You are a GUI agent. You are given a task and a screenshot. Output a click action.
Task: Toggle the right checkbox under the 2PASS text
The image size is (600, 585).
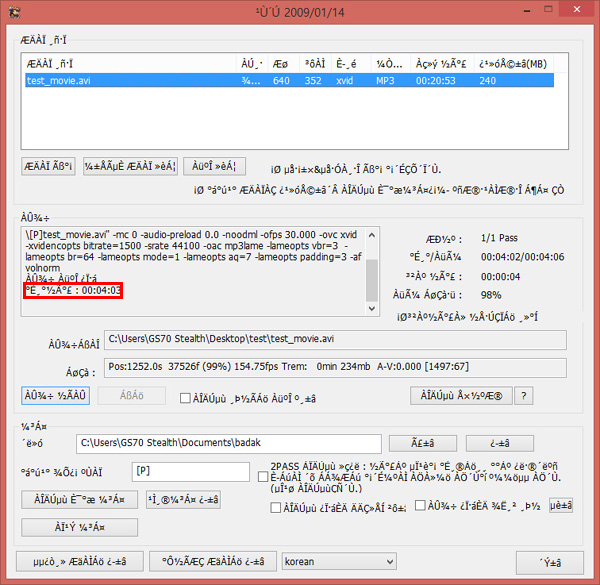pos(420,505)
